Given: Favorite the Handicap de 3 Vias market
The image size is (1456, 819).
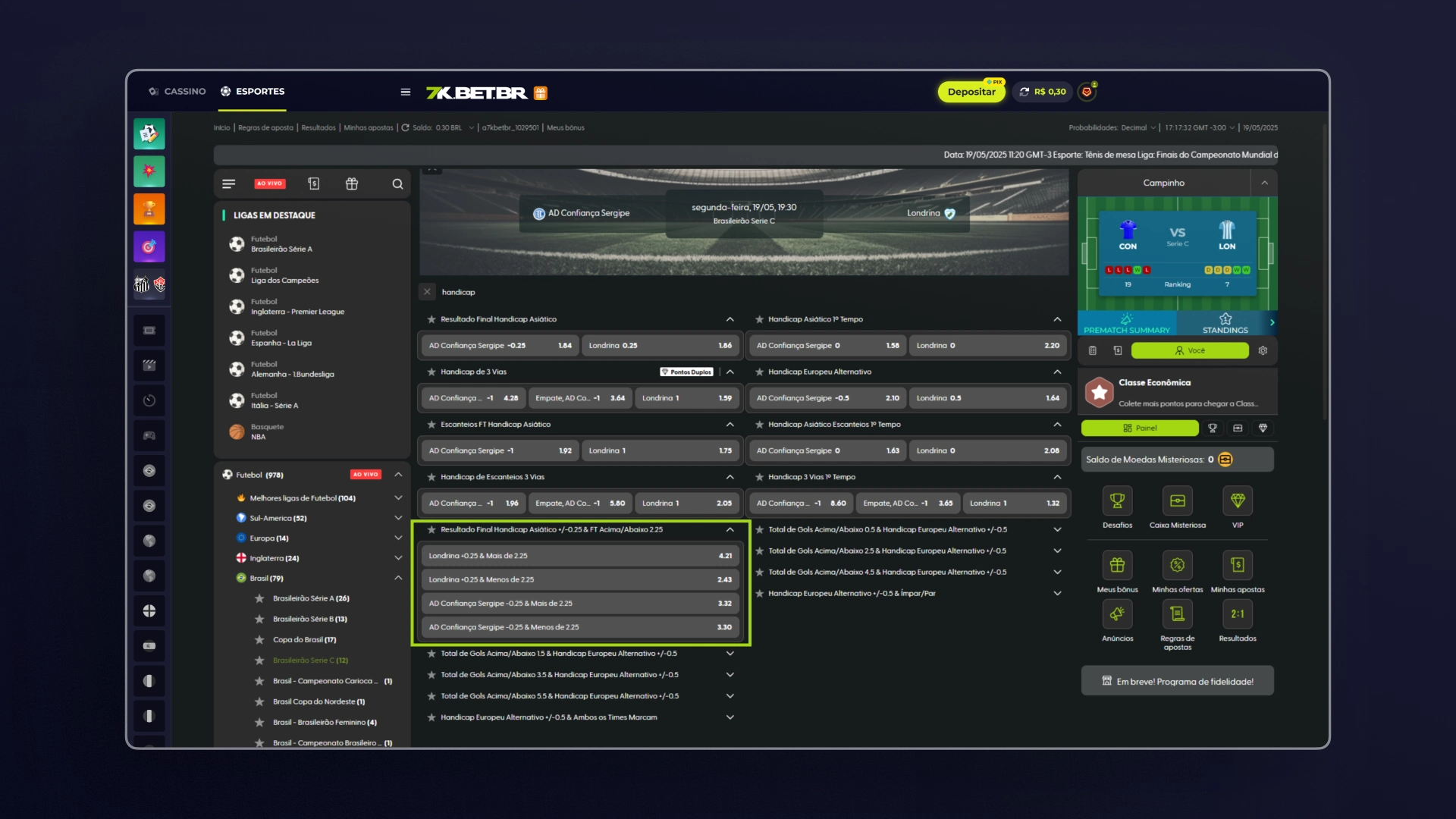Looking at the screenshot, I should [431, 372].
